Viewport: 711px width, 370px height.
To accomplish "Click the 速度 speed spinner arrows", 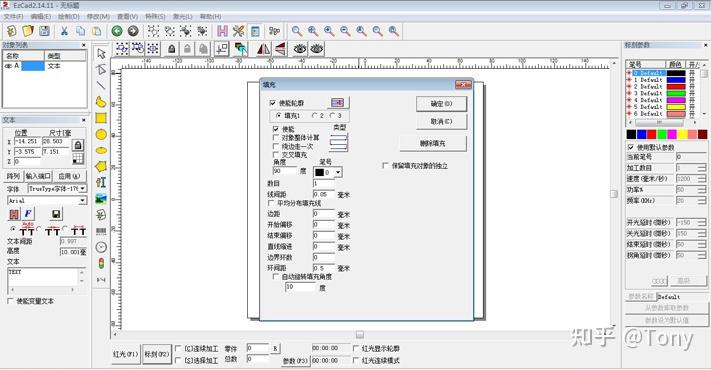I will pos(702,179).
